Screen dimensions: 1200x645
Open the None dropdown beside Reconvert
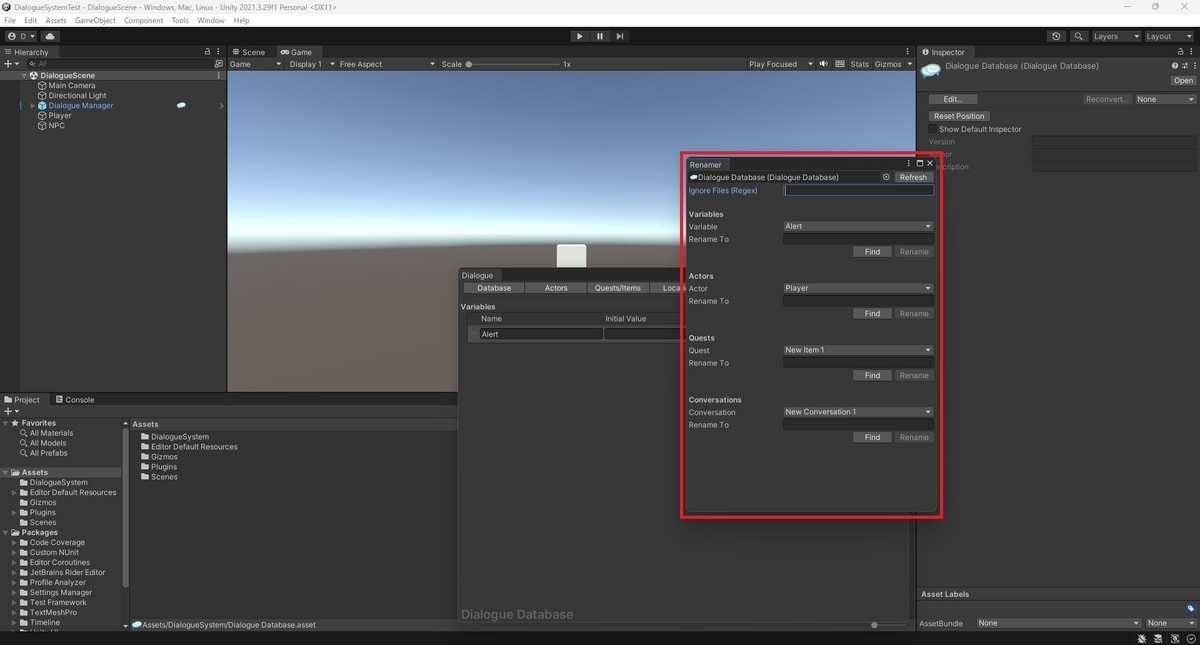1165,99
